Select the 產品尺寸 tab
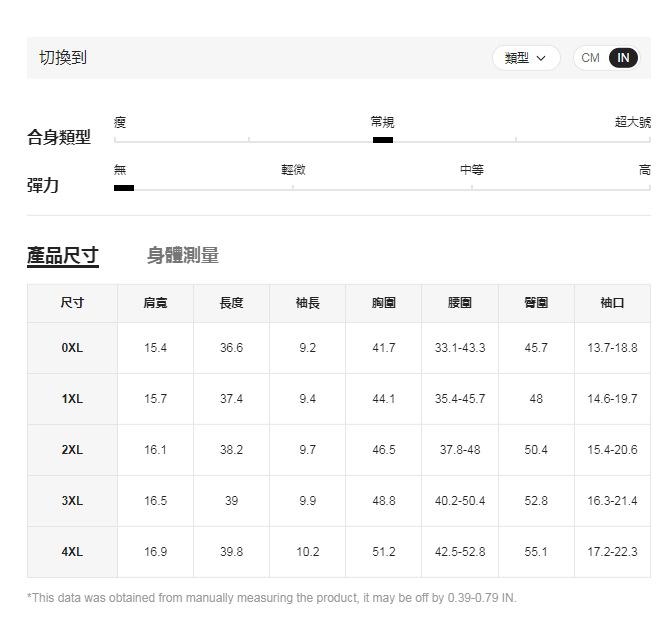668x619 pixels. click(62, 255)
